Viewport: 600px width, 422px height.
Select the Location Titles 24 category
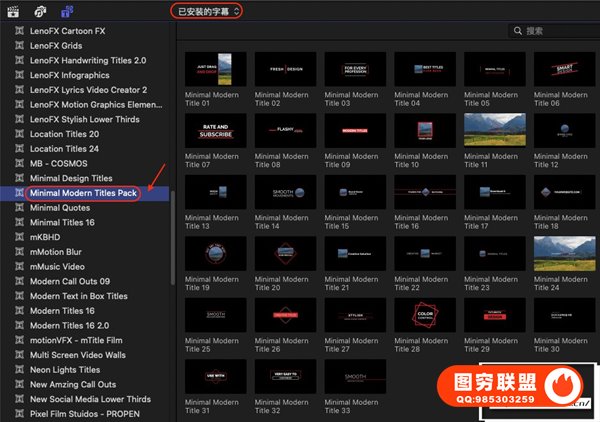pyautogui.click(x=64, y=149)
